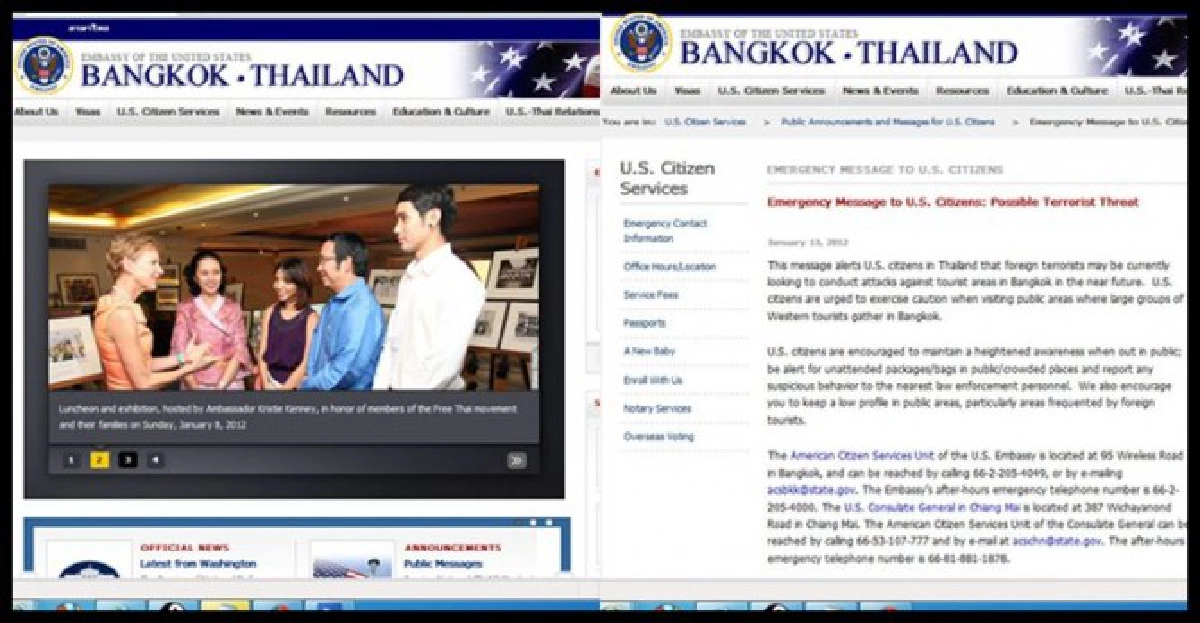The height and width of the screenshot is (623, 1200).
Task: Open U.S. Citizen Services in right window menu
Action: click(771, 90)
